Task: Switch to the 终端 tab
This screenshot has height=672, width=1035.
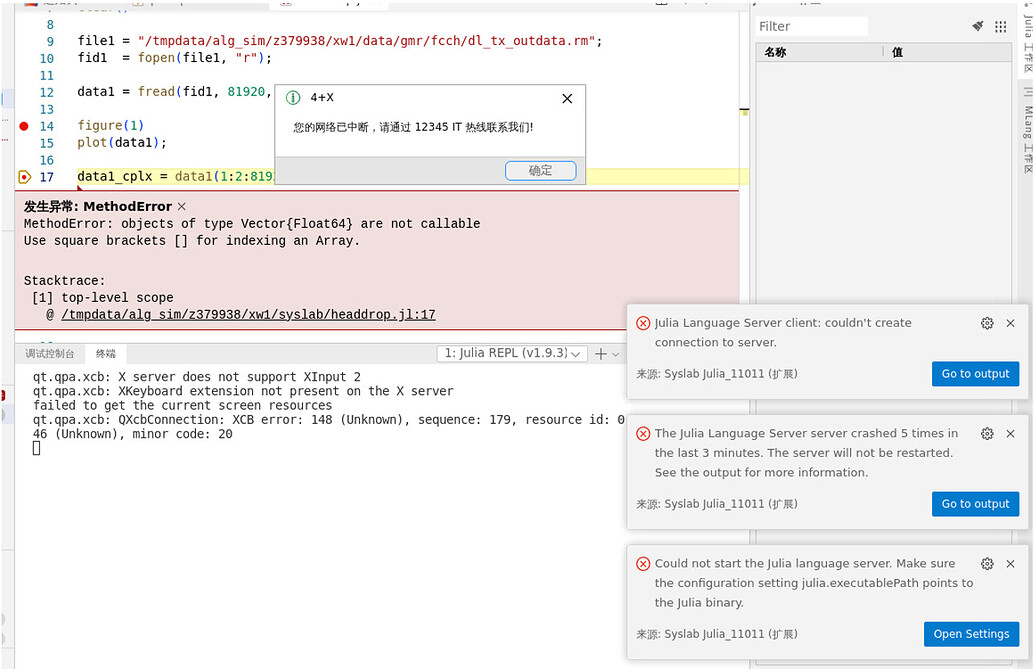Action: pyautogui.click(x=106, y=354)
